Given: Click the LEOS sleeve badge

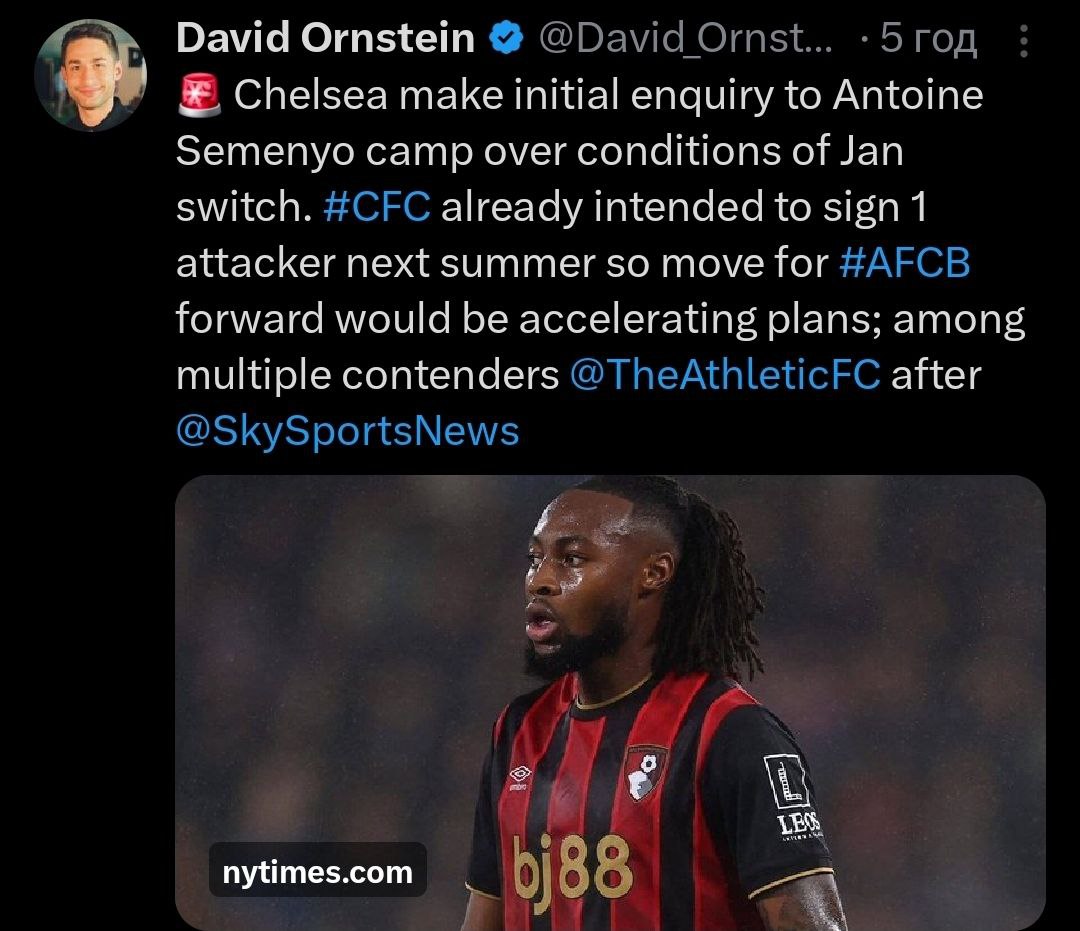Looking at the screenshot, I should click(792, 795).
